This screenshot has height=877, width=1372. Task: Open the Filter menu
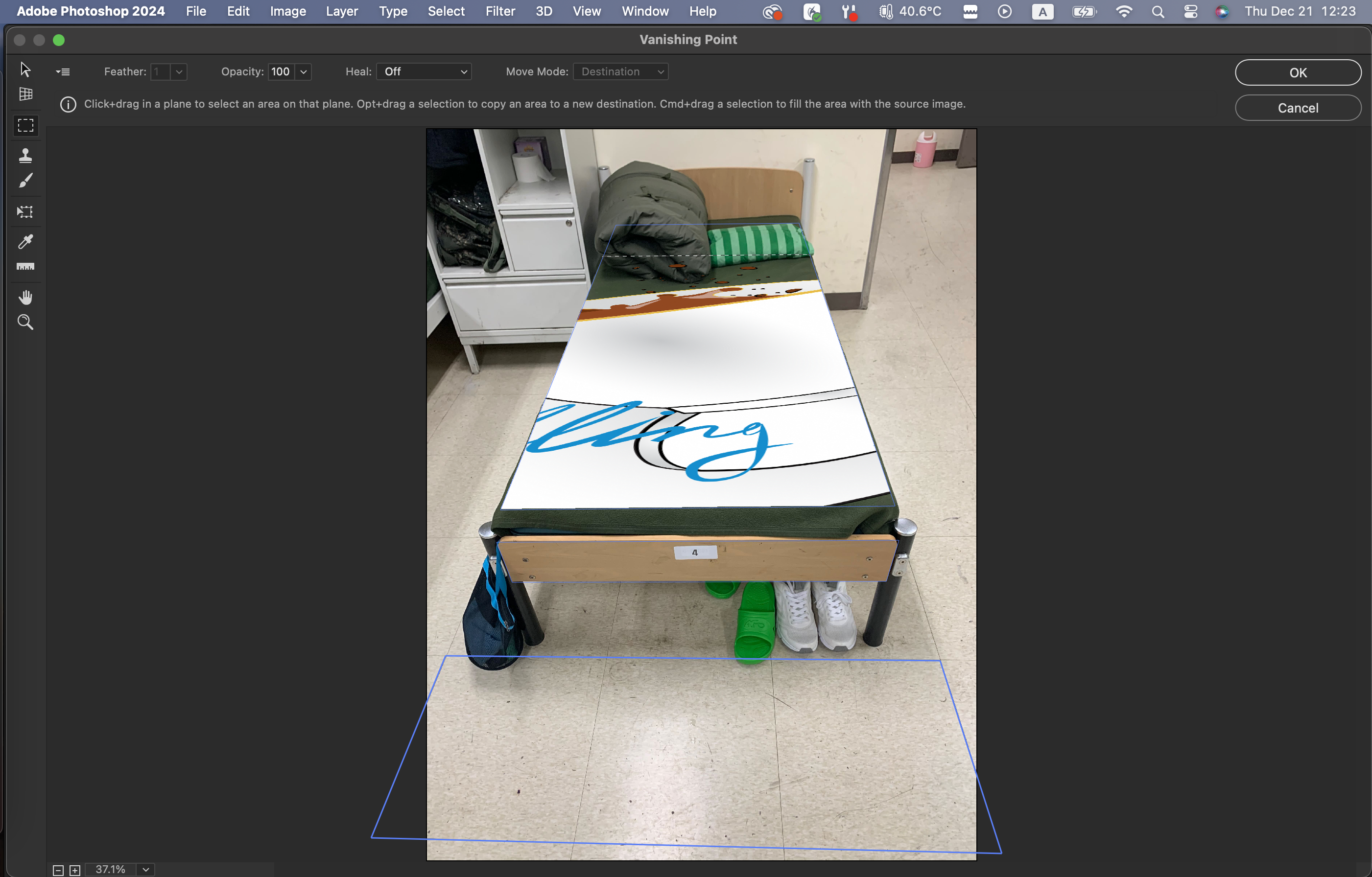point(499,11)
